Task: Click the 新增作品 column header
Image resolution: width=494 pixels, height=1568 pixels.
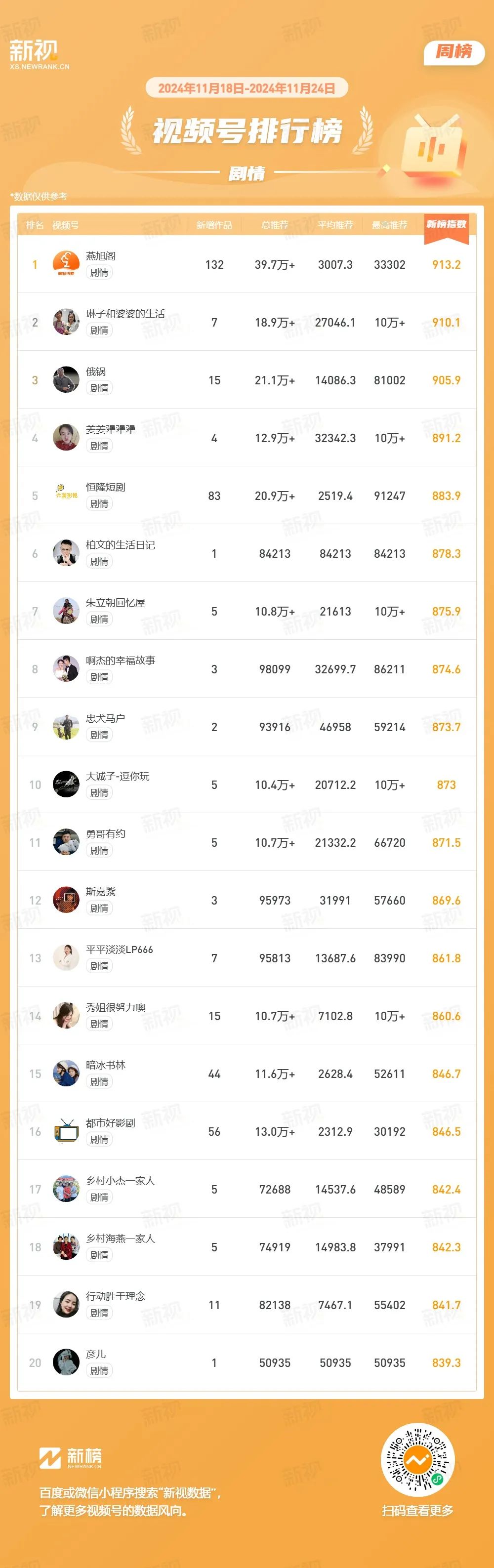Action: click(214, 225)
